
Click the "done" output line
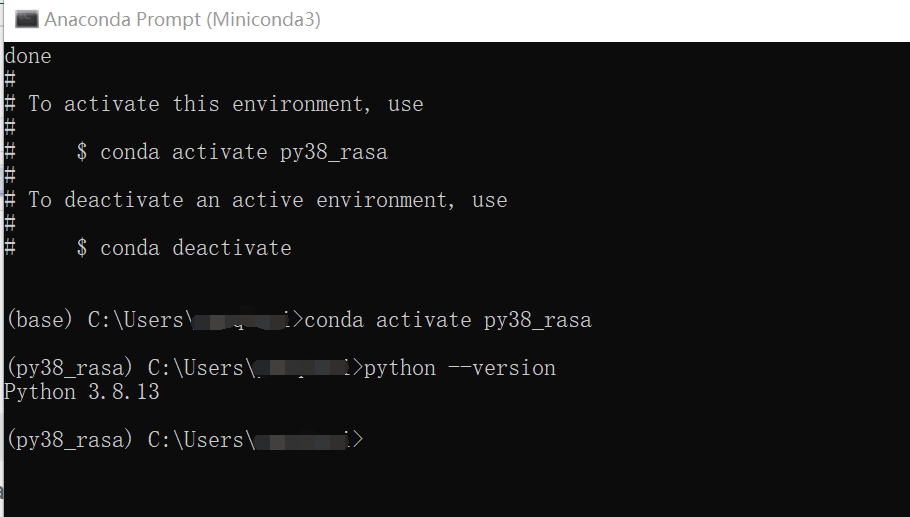tap(28, 56)
